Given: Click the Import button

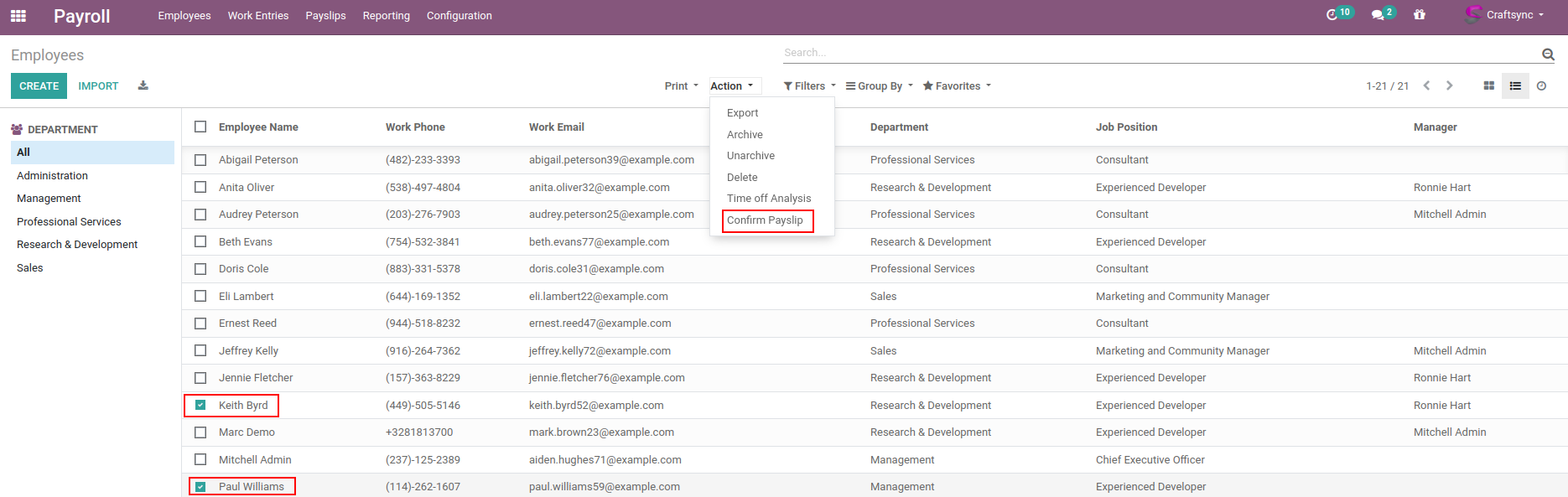Looking at the screenshot, I should click(98, 85).
